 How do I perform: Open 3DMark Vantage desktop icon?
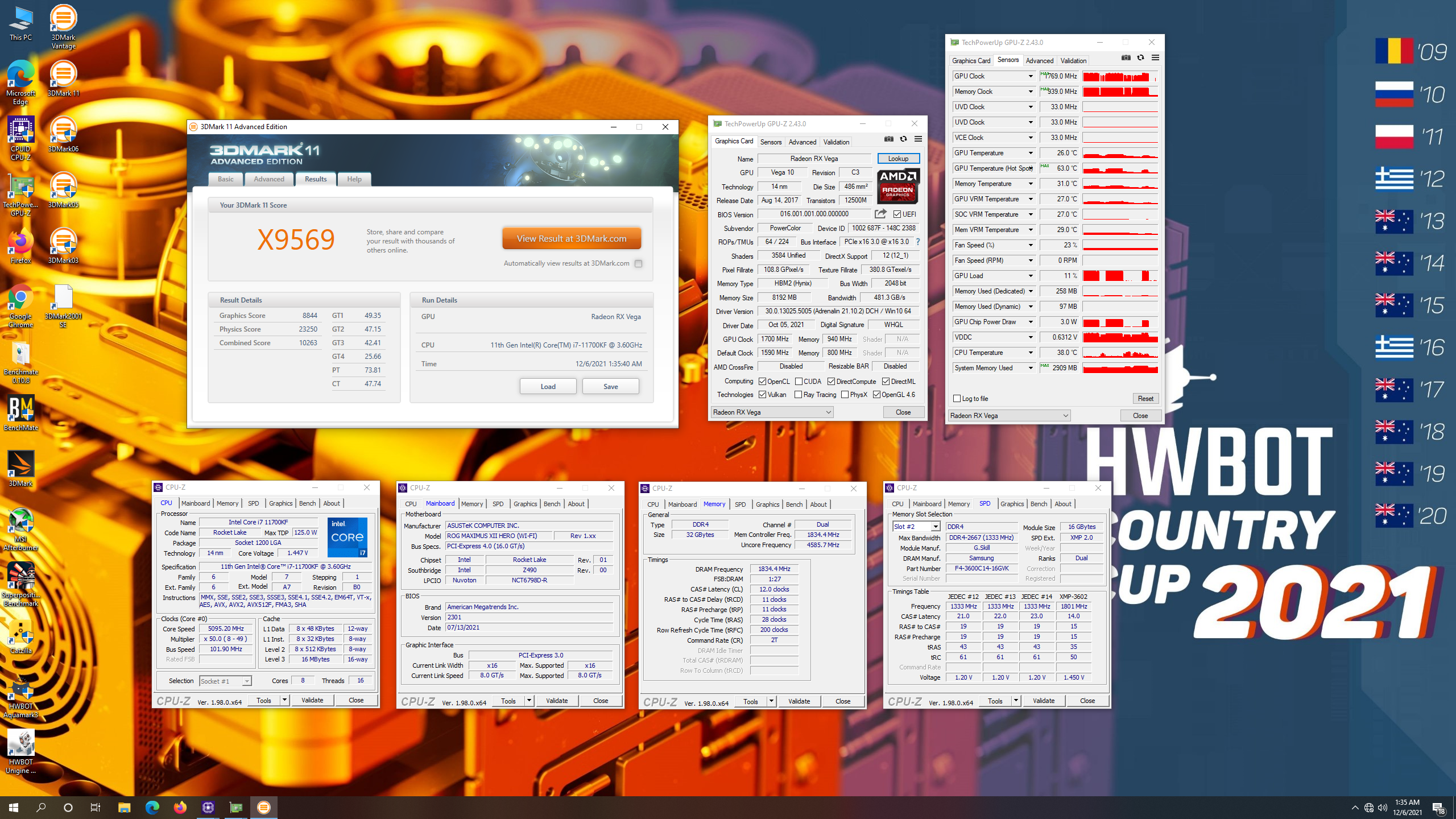coord(63,27)
